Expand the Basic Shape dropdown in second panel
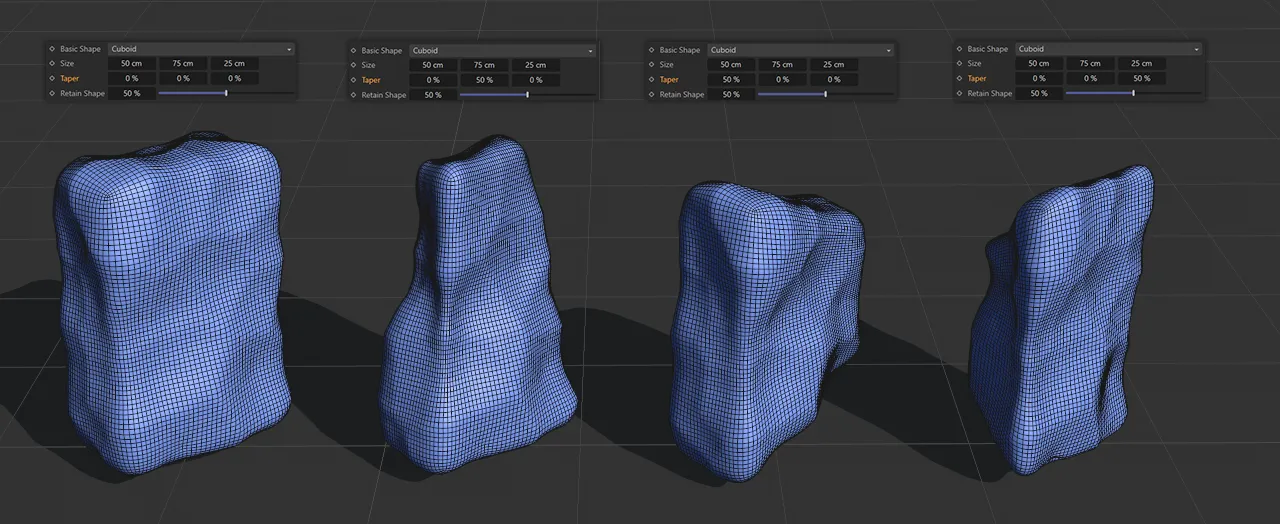The height and width of the screenshot is (524, 1280). pos(501,50)
